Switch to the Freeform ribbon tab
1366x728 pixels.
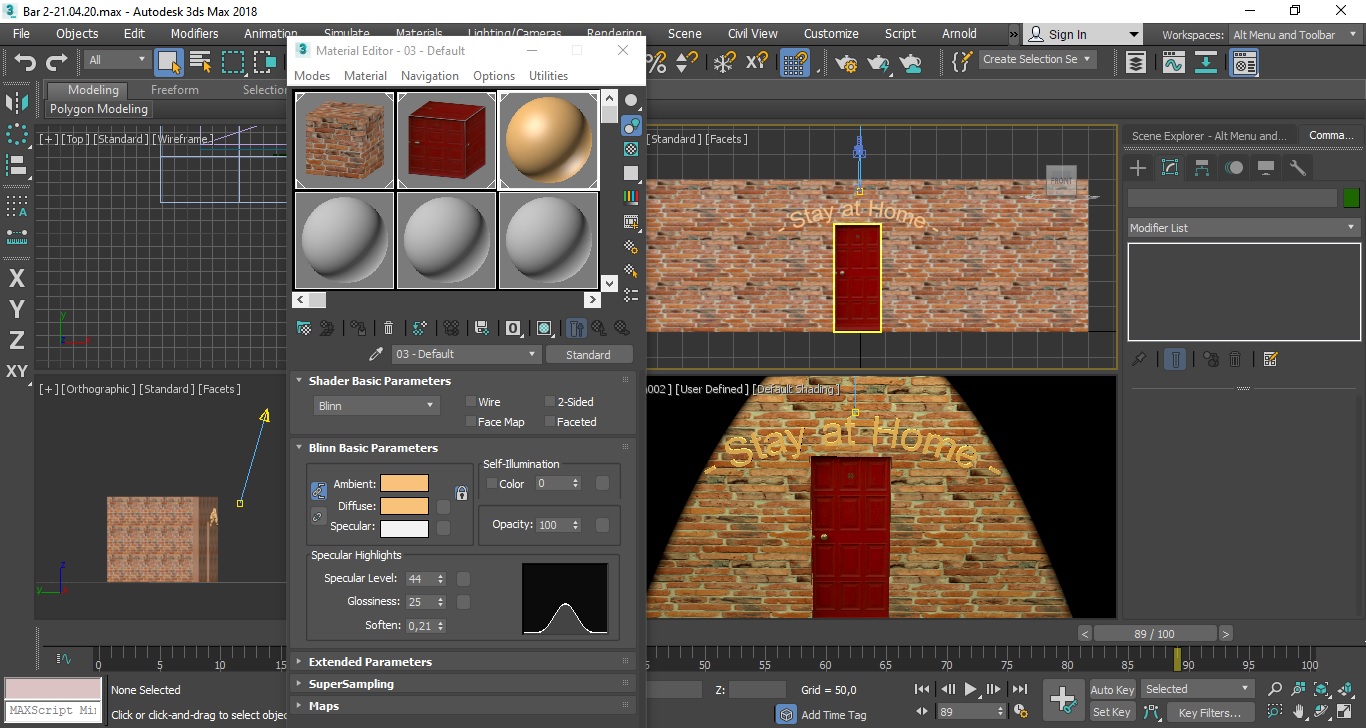point(174,90)
